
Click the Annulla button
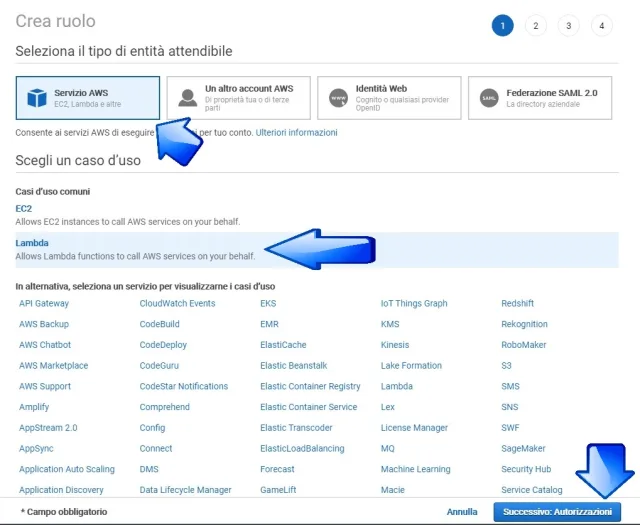462,512
